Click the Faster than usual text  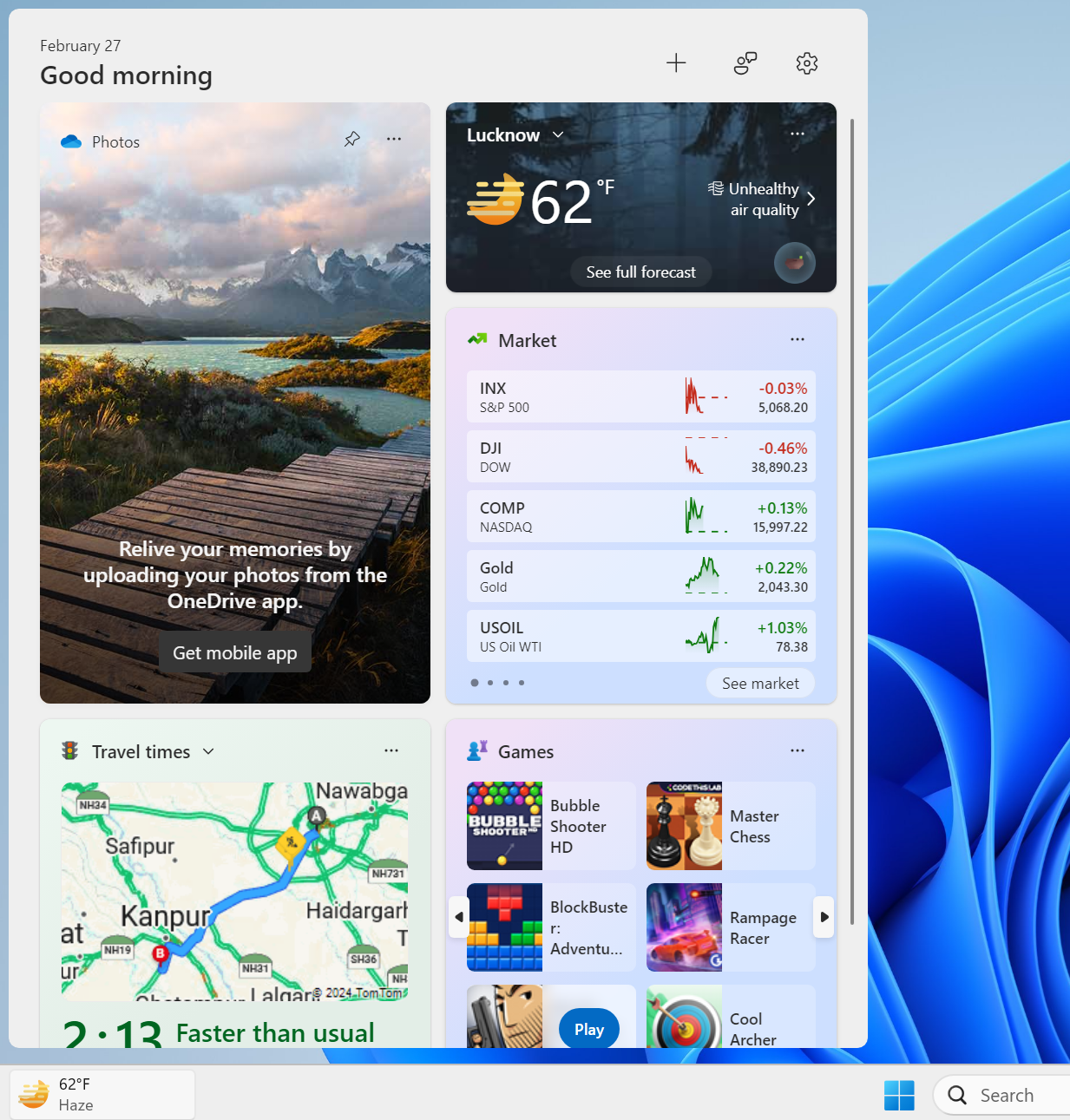coord(275,1032)
